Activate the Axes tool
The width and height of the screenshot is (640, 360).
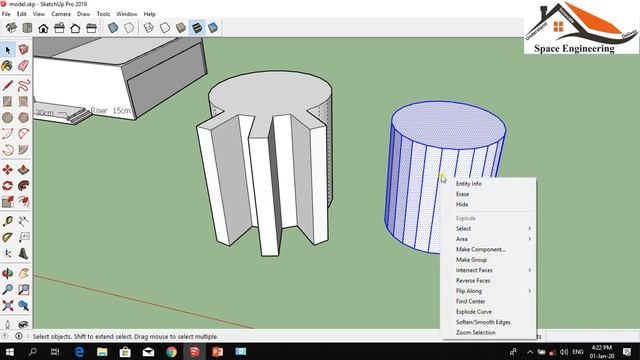(8, 253)
